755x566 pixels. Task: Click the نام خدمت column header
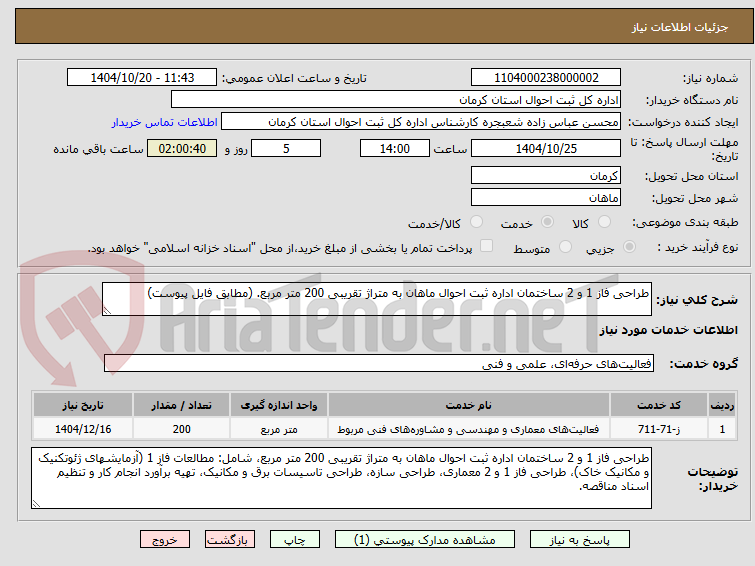[x=469, y=405]
